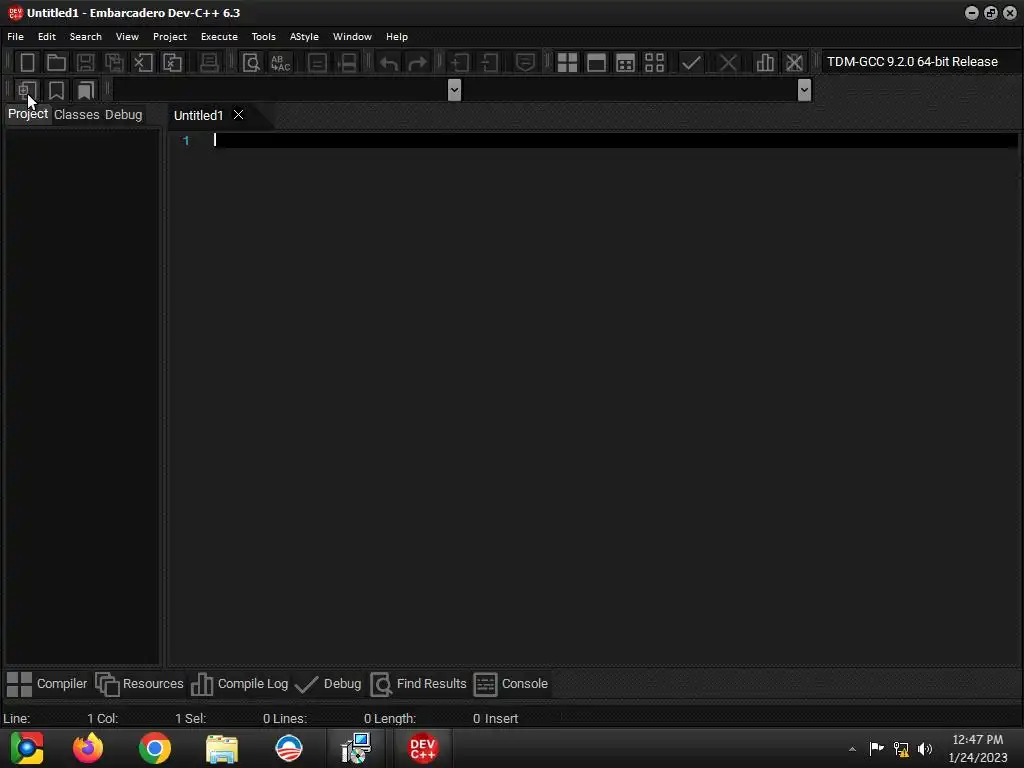
Task: Click the Toggle bookmark icon
Action: click(56, 90)
